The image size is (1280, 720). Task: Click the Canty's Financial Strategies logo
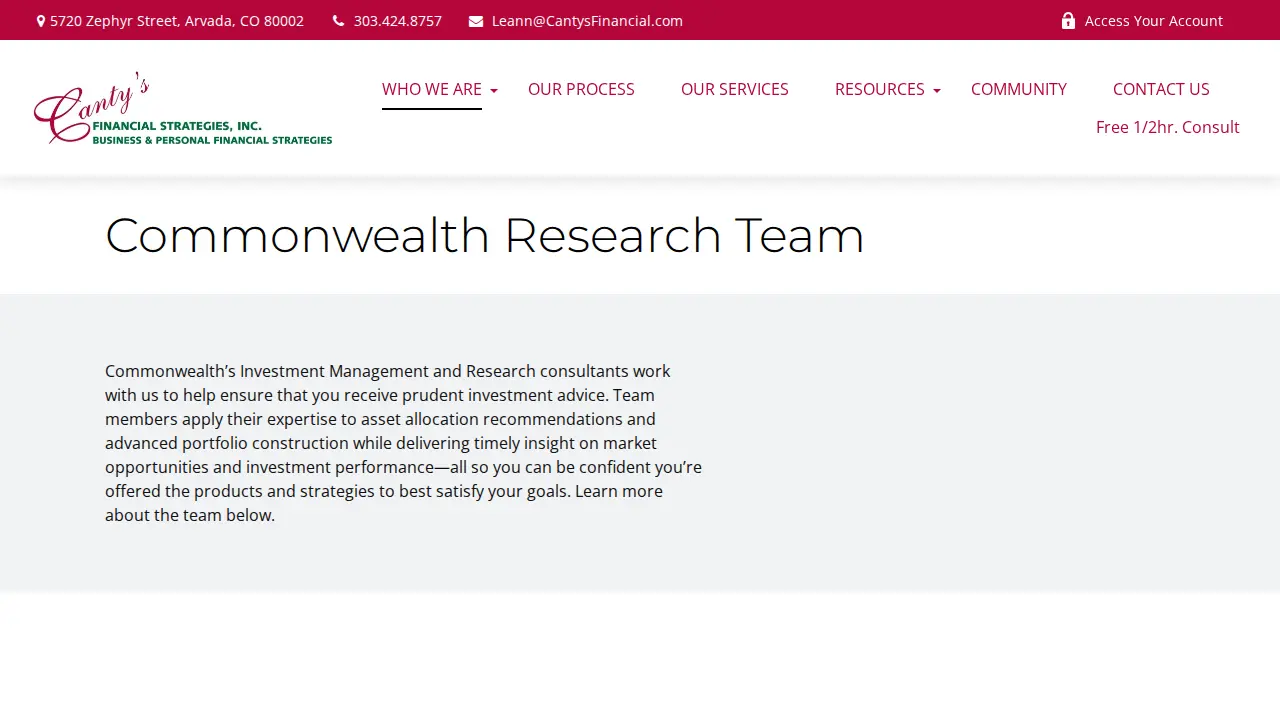[183, 108]
